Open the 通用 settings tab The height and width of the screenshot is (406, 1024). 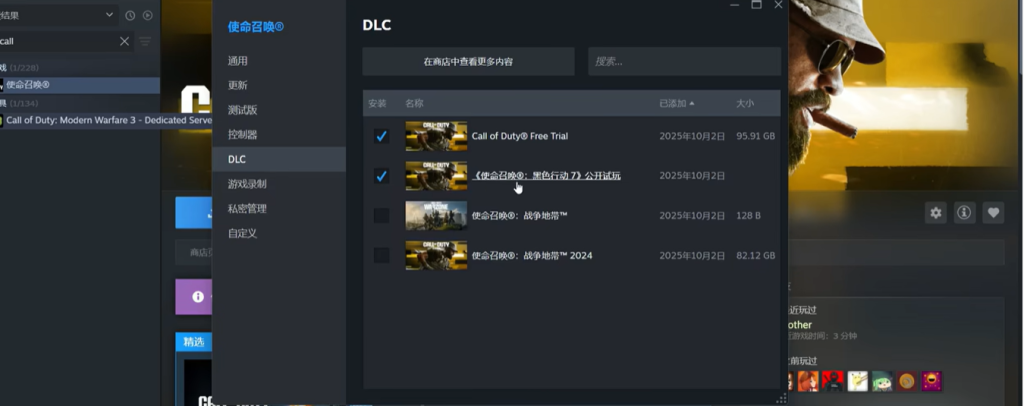(x=238, y=61)
